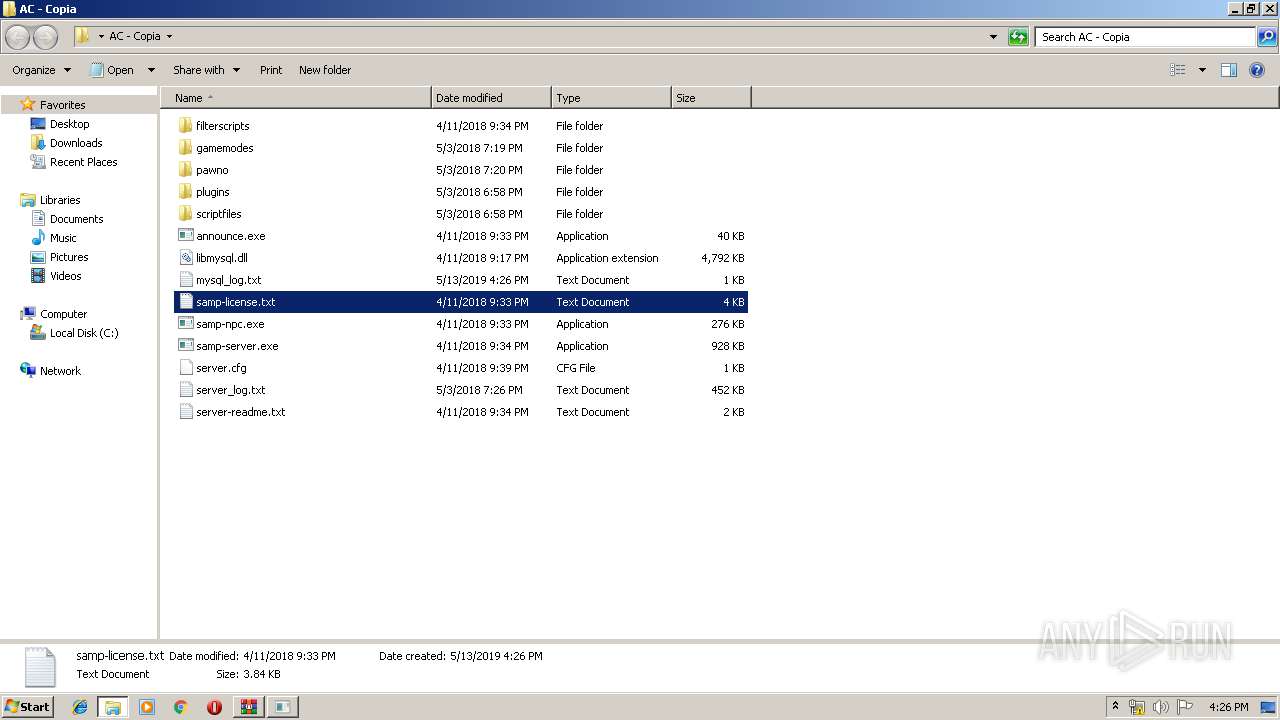Select the samp-license.txt file
Screen dimensions: 1280x720
pyautogui.click(x=461, y=302)
